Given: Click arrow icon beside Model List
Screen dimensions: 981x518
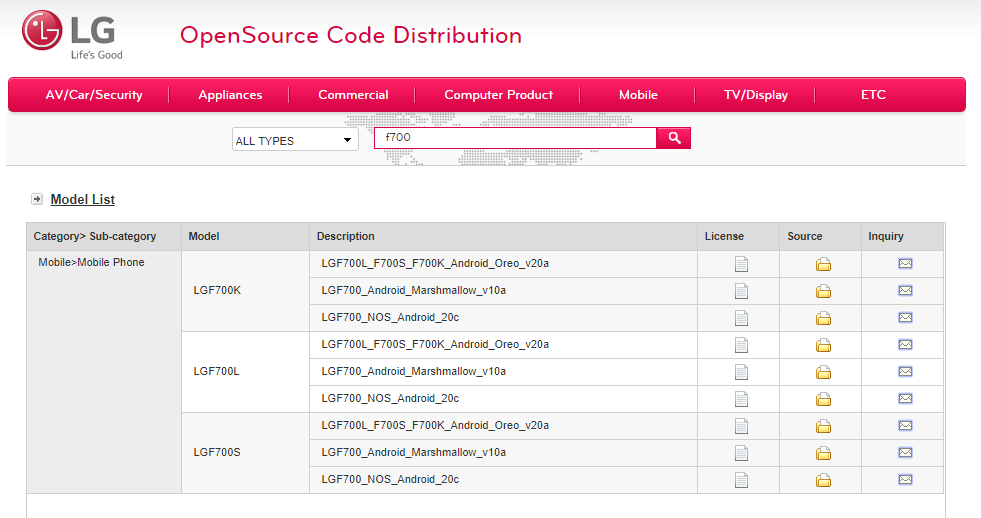Looking at the screenshot, I should [37, 199].
